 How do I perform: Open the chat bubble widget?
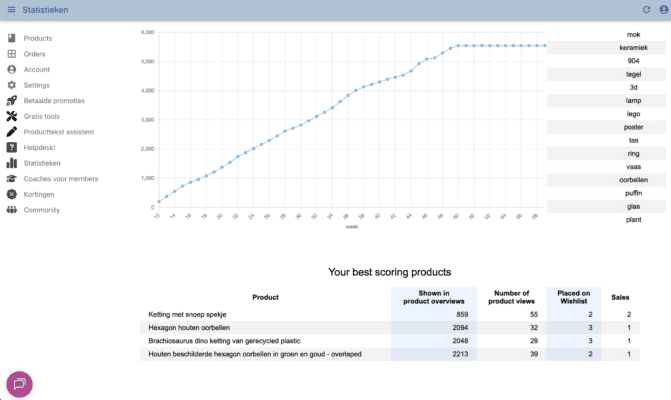tap(20, 384)
